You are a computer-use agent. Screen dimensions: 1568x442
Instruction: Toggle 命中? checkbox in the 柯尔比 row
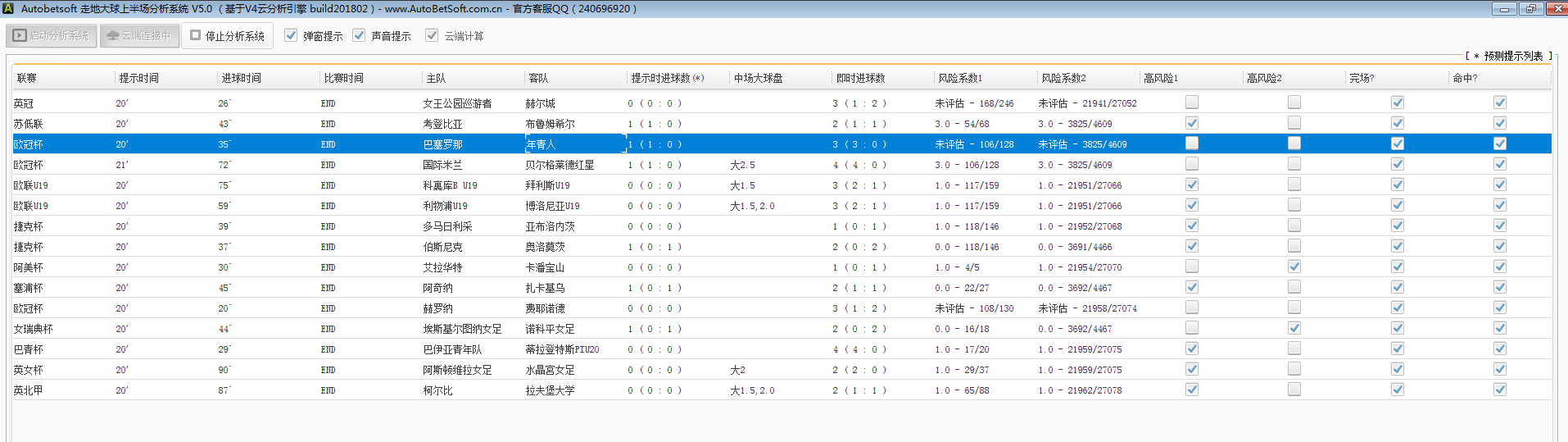coord(1500,390)
